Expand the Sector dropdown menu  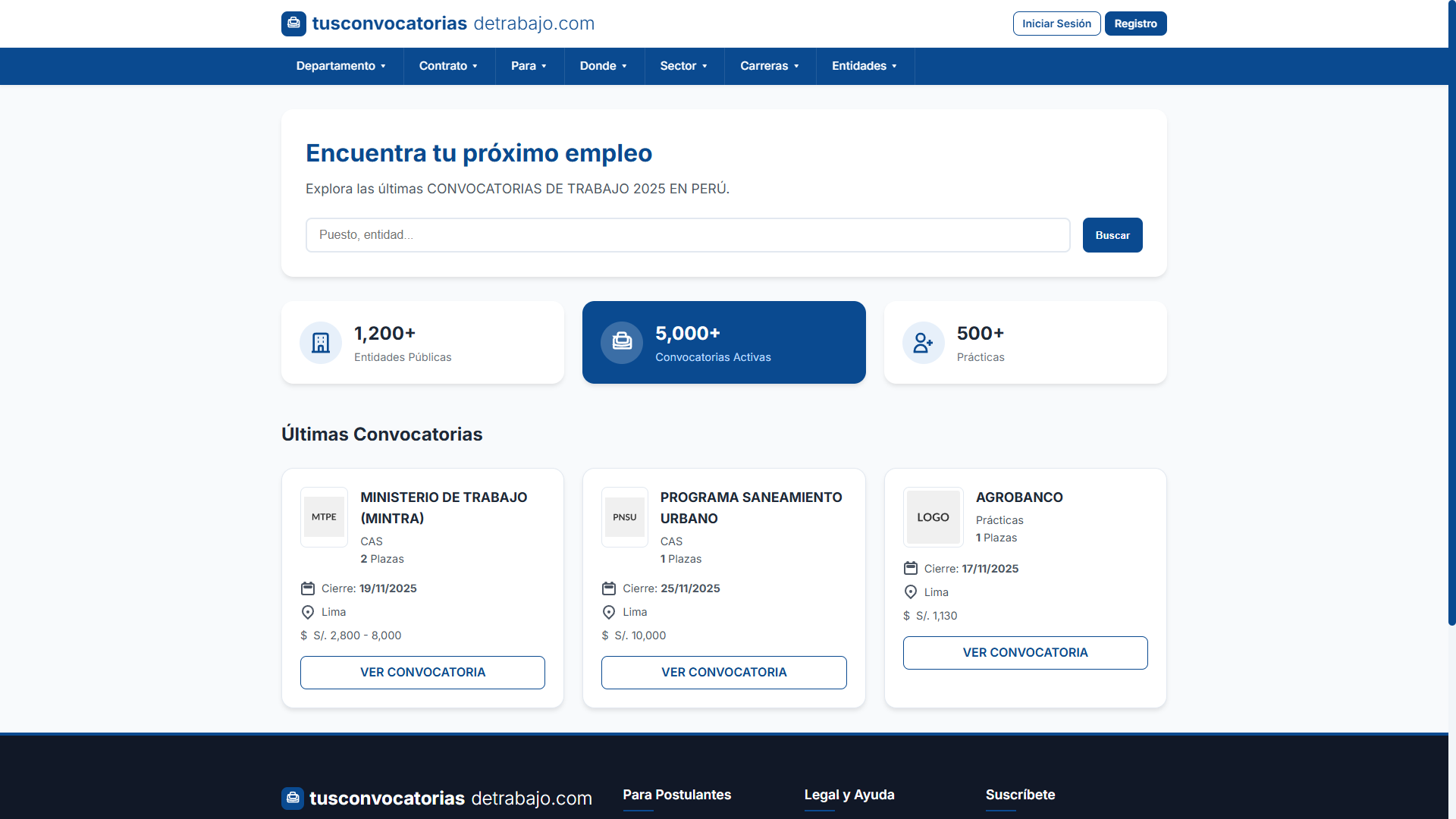(684, 66)
